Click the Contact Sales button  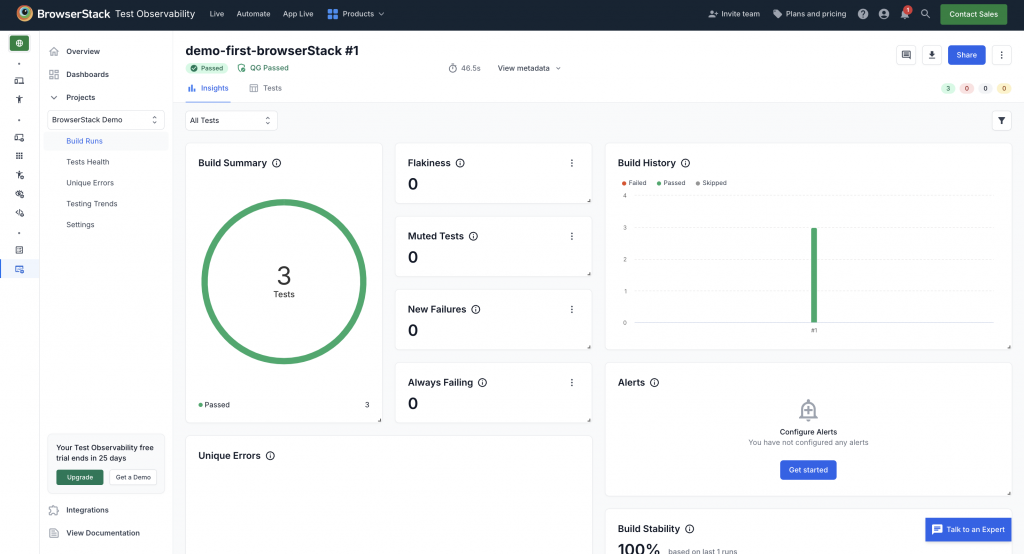(x=973, y=14)
